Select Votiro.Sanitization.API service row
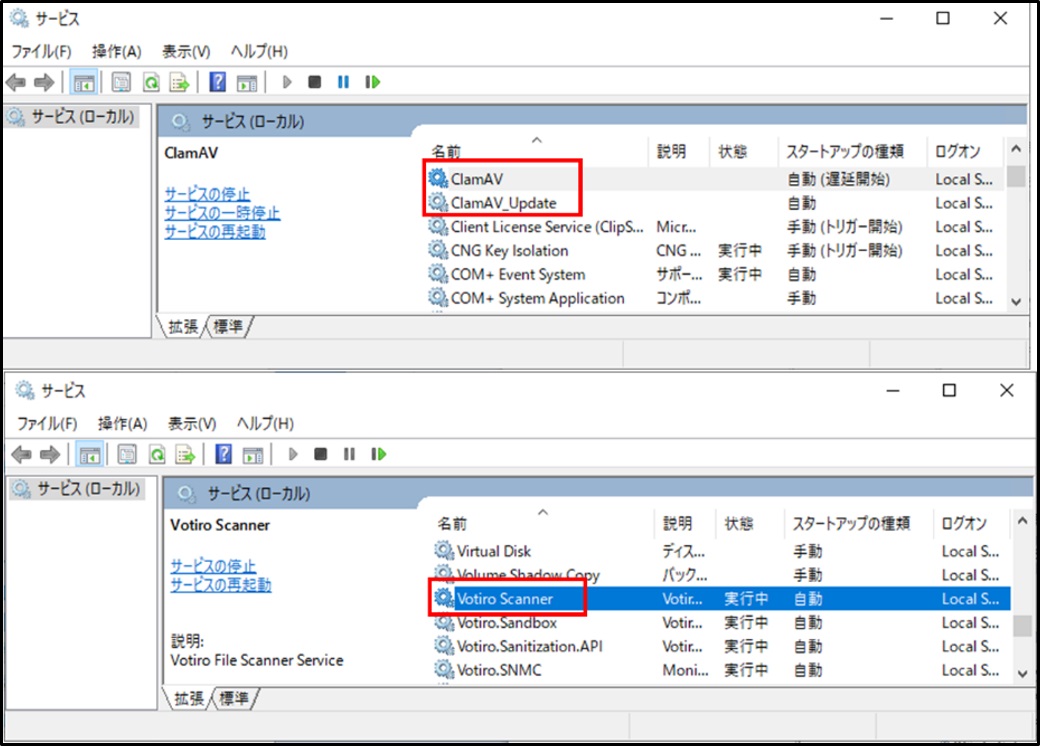The height and width of the screenshot is (746, 1040). point(720,647)
